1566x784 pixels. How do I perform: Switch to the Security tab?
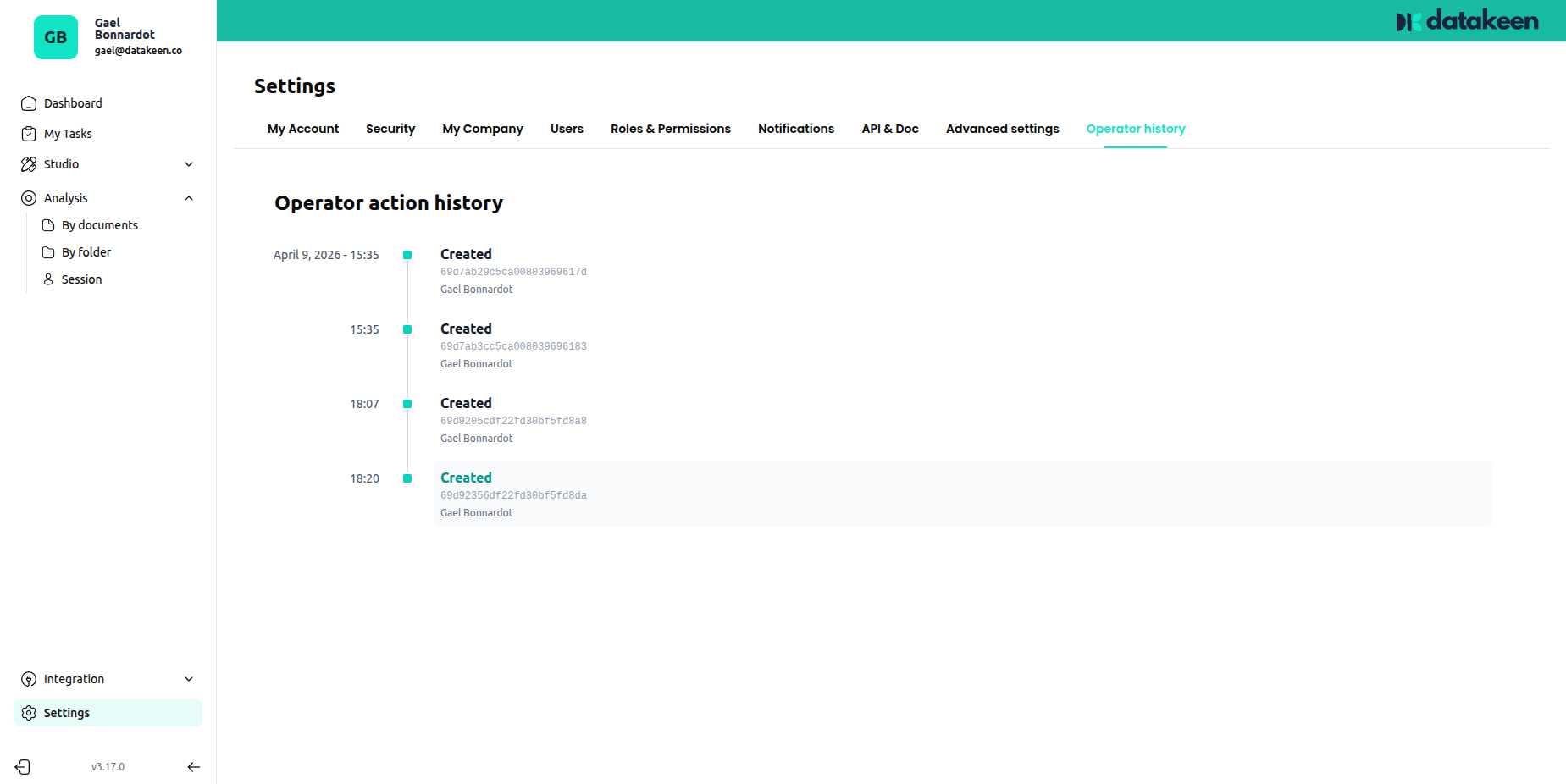[390, 129]
